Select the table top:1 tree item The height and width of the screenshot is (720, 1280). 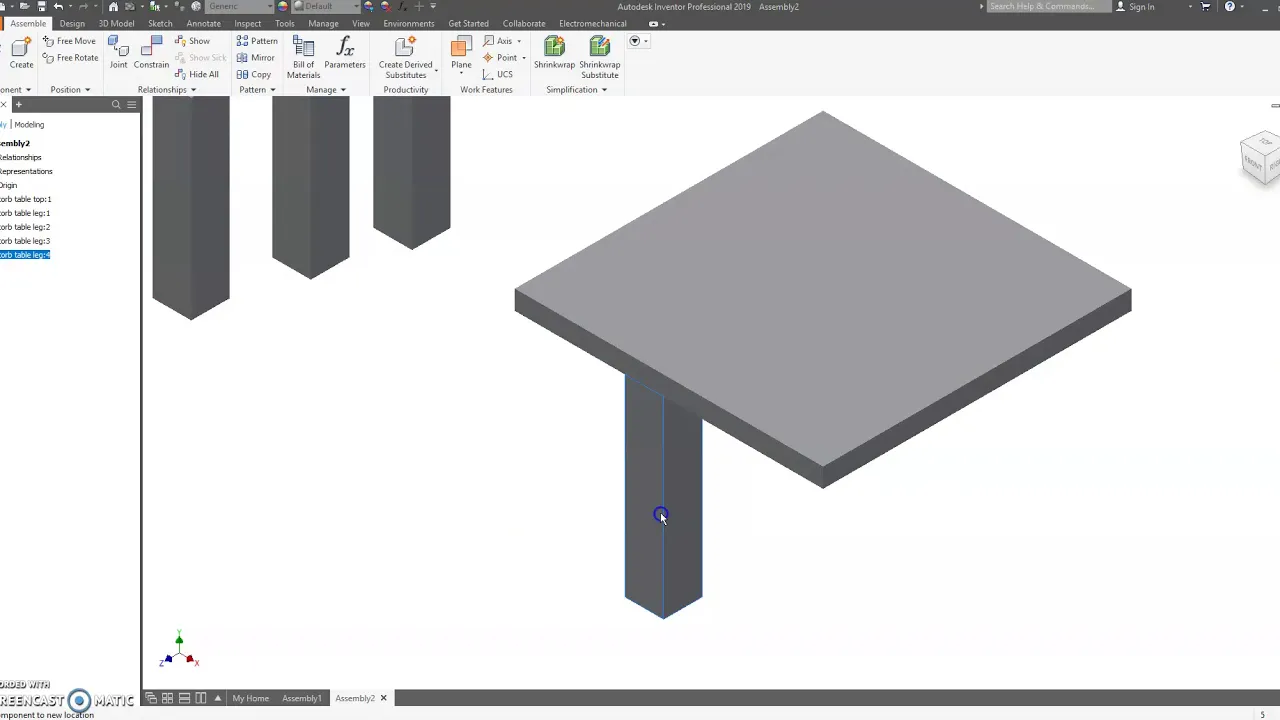coord(25,199)
